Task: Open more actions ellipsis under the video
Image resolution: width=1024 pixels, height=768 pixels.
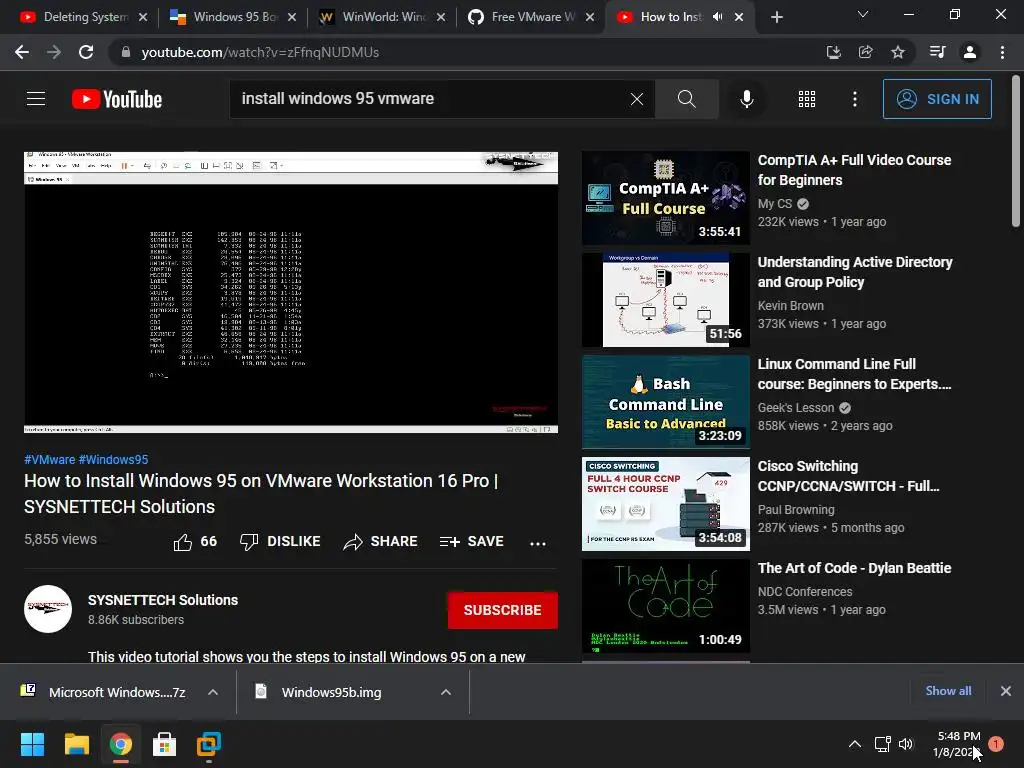Action: 537,543
